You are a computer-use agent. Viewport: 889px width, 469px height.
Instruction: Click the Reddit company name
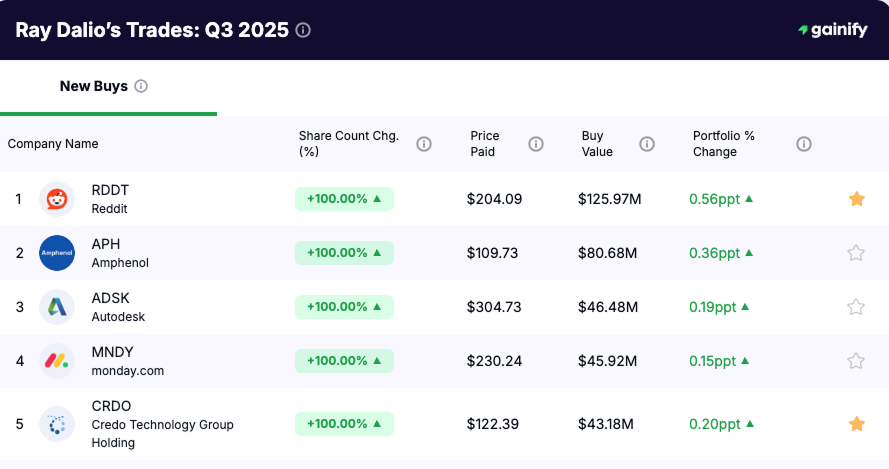pos(109,209)
